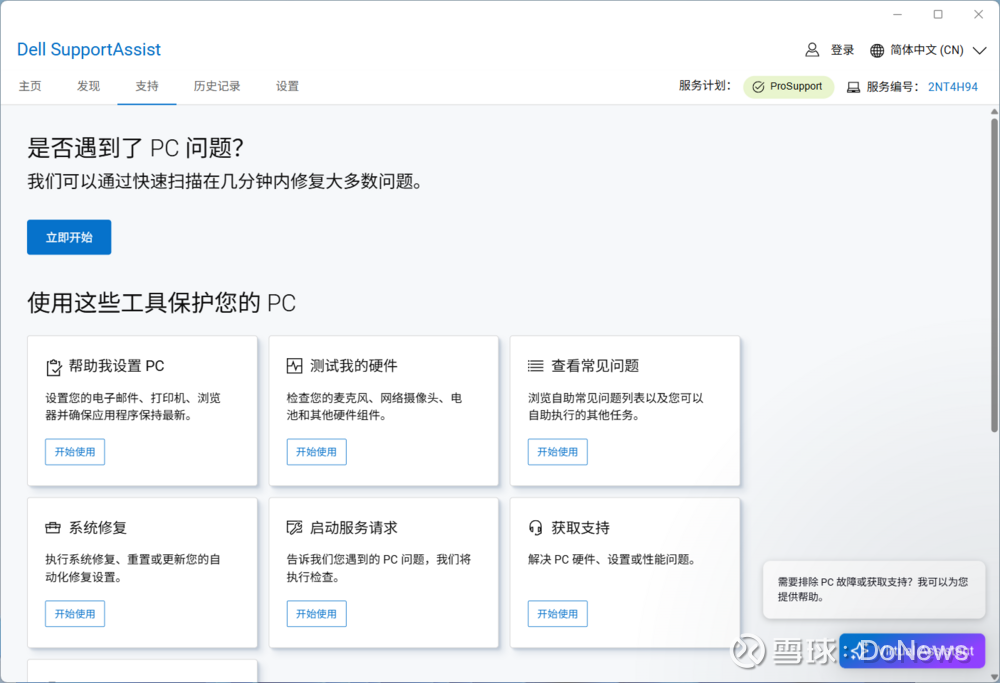The image size is (1000, 683).
Task: Click the laptop icon beside 服务编号
Action: 853,87
